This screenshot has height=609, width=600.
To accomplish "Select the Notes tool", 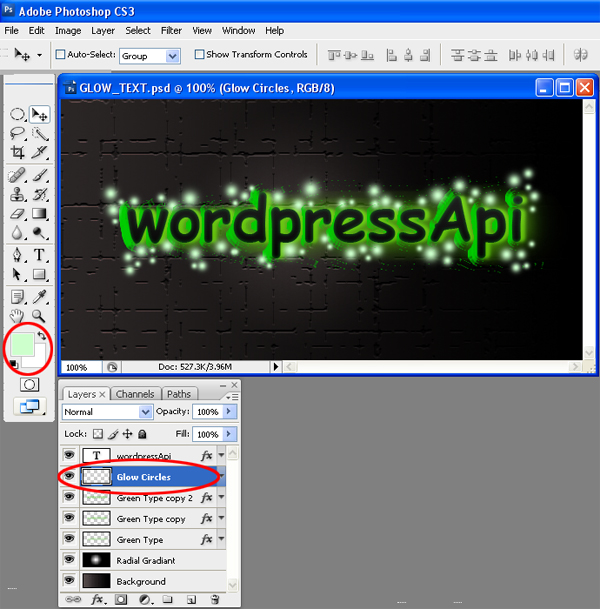I will 17,297.
